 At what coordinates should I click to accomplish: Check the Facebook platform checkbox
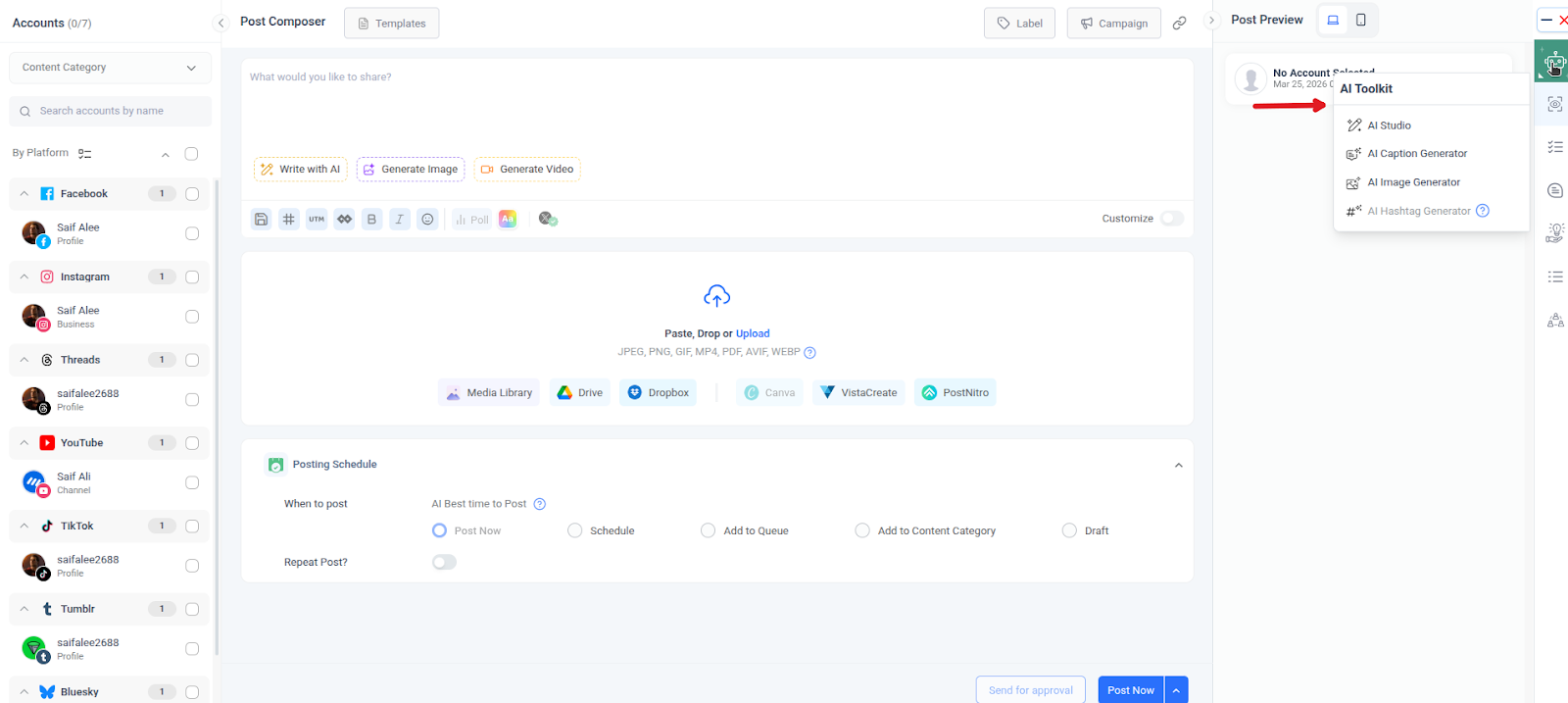(192, 194)
